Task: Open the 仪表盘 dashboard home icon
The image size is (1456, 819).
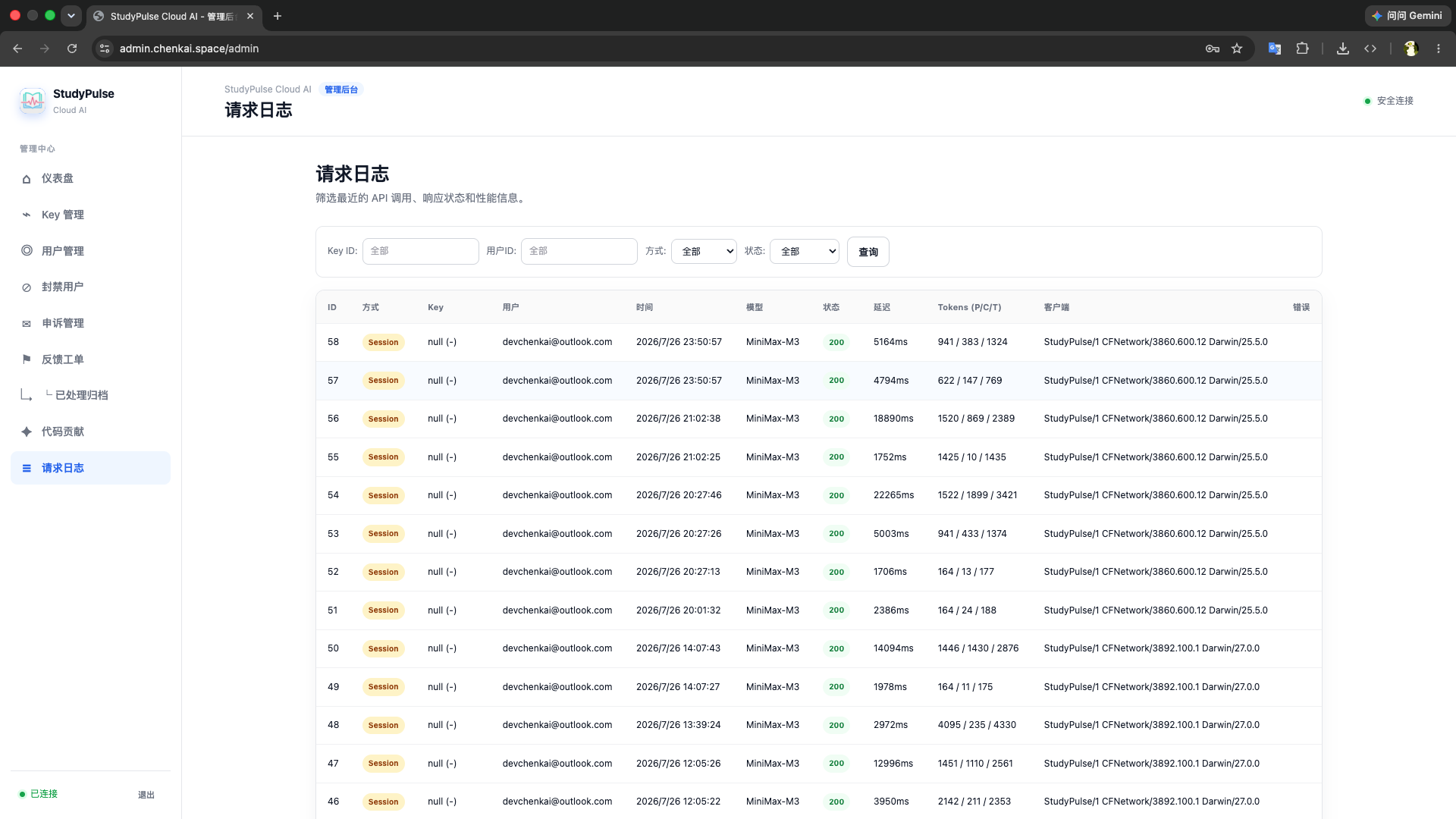Action: click(27, 179)
